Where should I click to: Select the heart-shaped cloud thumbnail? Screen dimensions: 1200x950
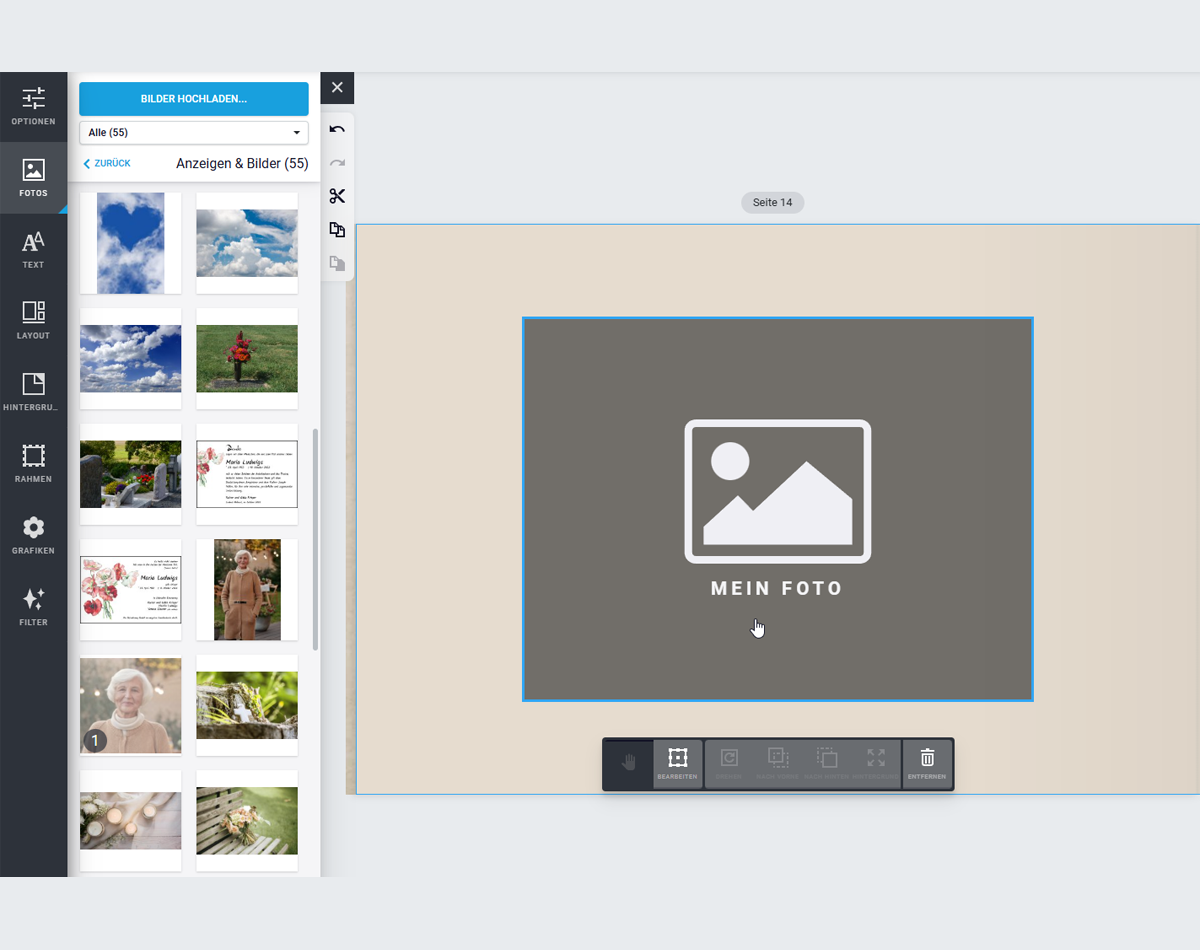tap(131, 243)
